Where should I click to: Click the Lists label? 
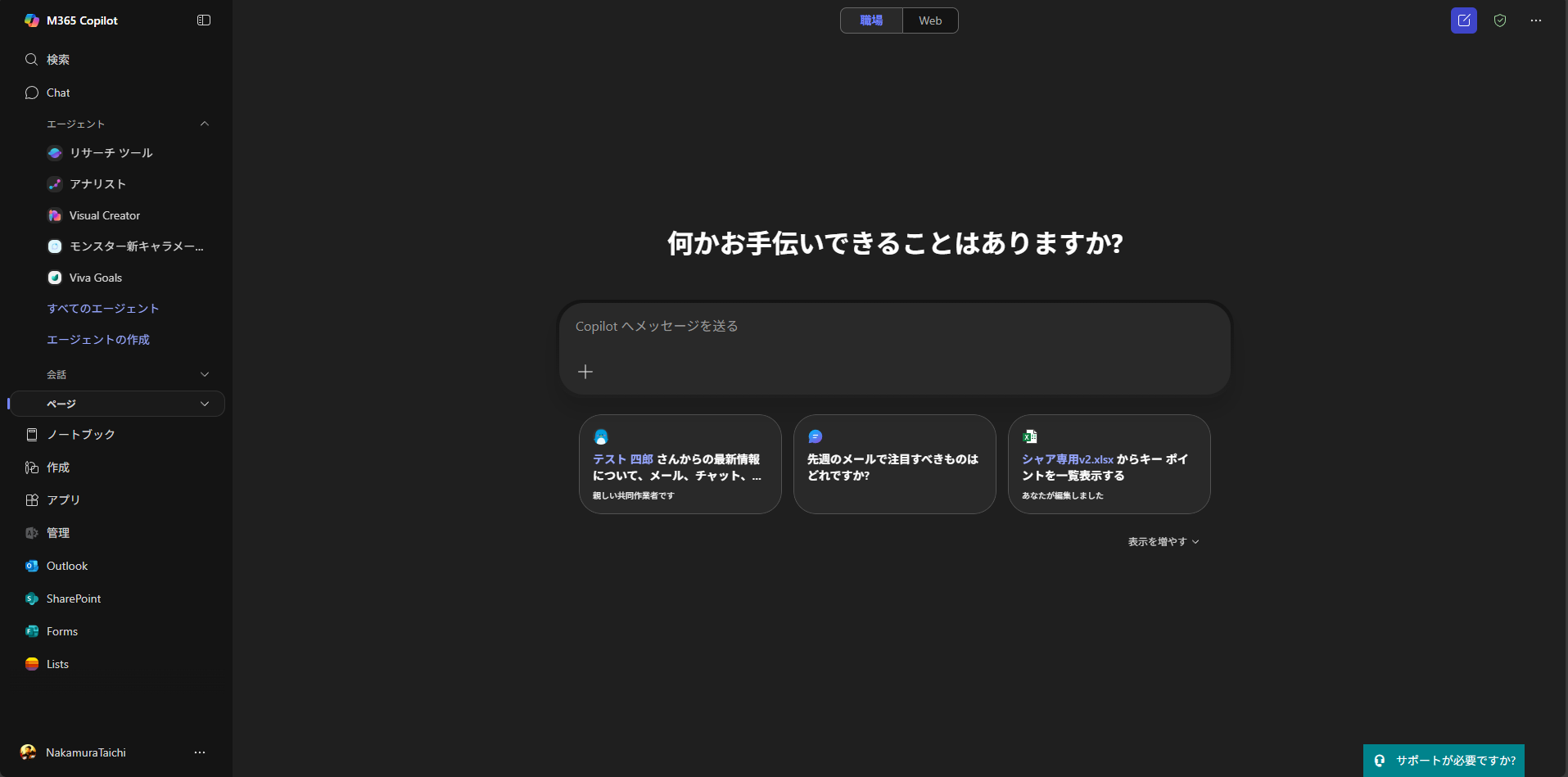coord(57,664)
